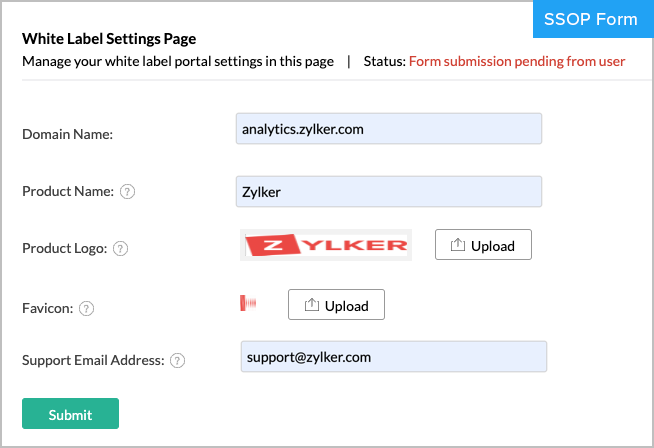Viewport: 654px width, 448px height.
Task: Upload a new Favicon file
Action: pos(336,305)
